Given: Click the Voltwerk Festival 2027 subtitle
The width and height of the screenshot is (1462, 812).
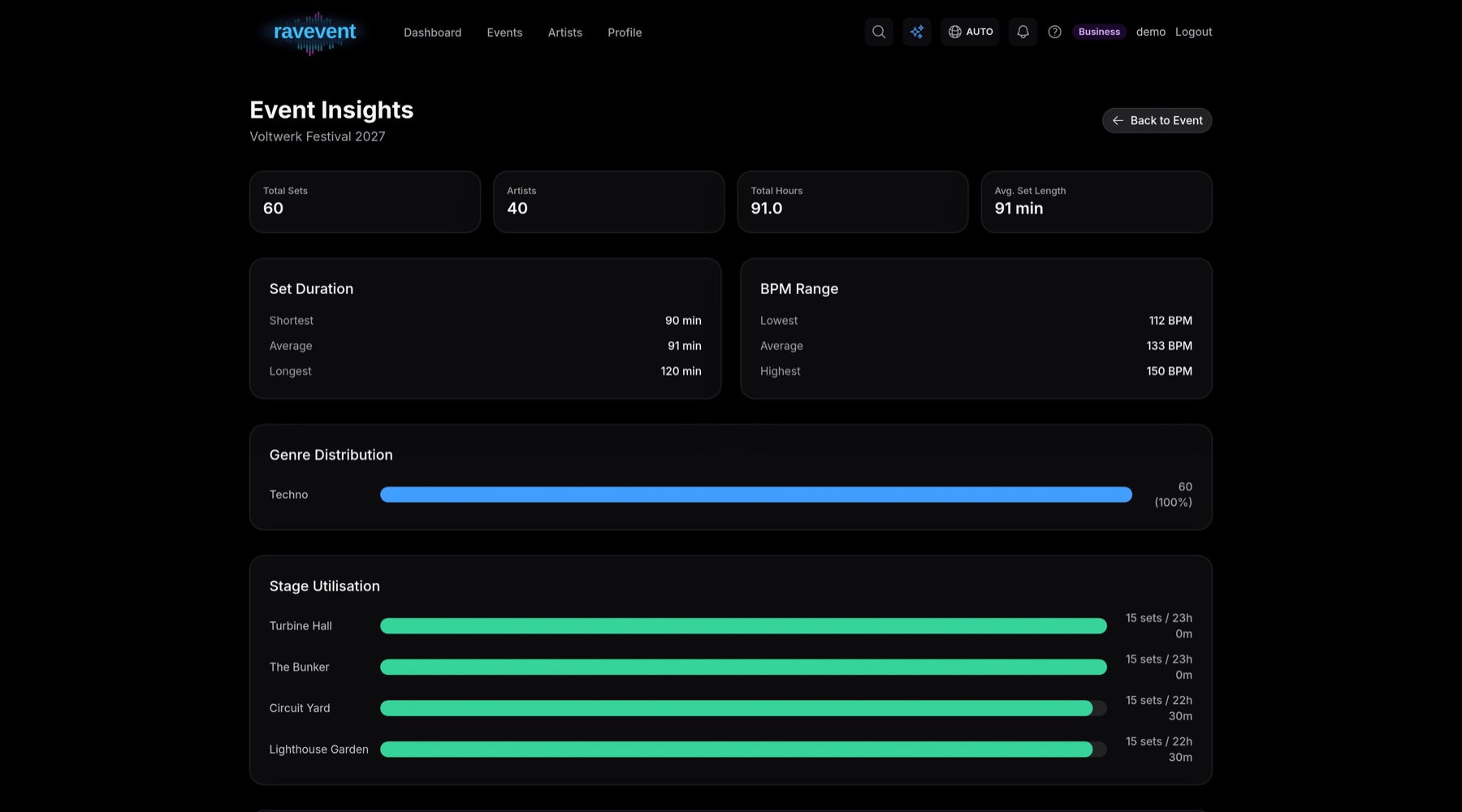Looking at the screenshot, I should click(x=318, y=136).
